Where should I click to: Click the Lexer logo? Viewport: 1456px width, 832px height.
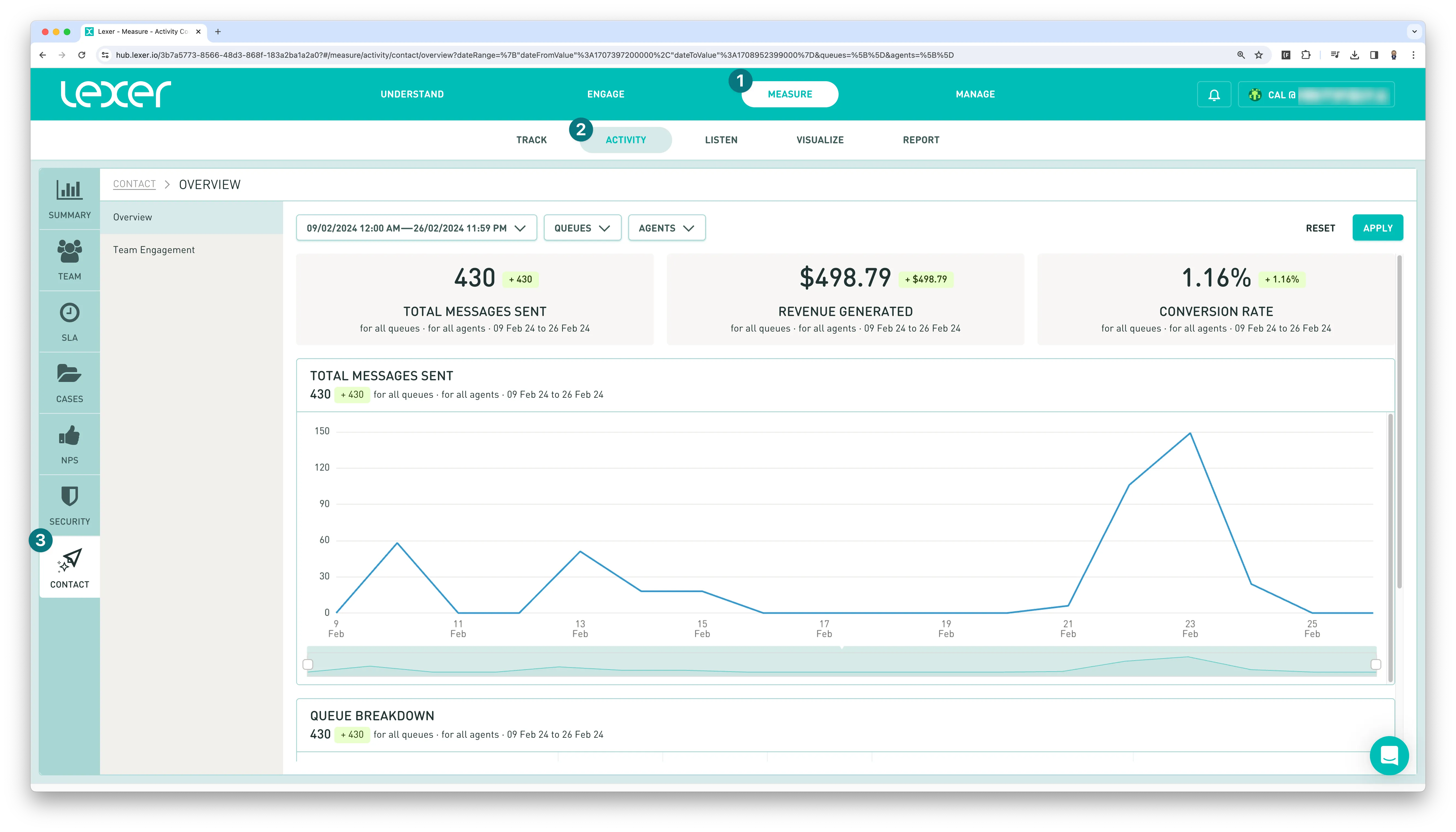coord(116,94)
